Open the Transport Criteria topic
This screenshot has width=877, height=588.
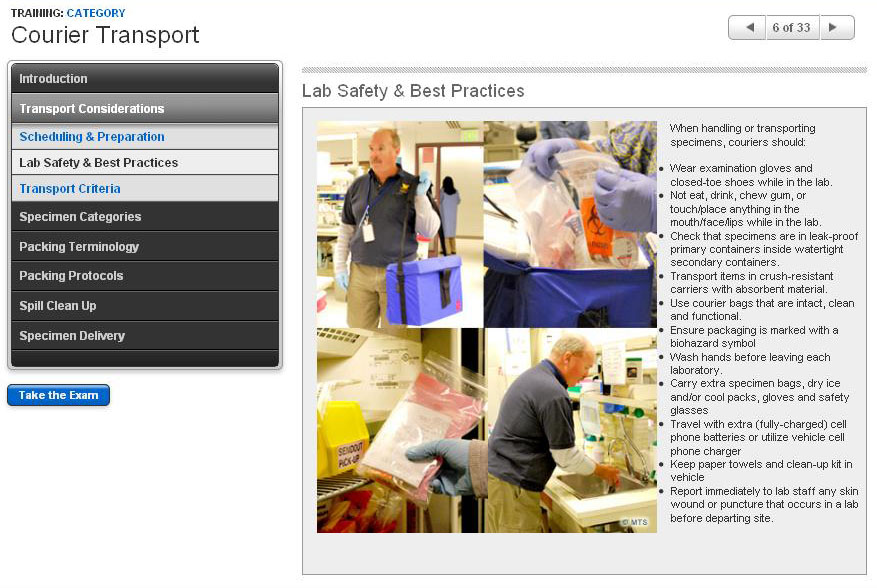coord(144,189)
